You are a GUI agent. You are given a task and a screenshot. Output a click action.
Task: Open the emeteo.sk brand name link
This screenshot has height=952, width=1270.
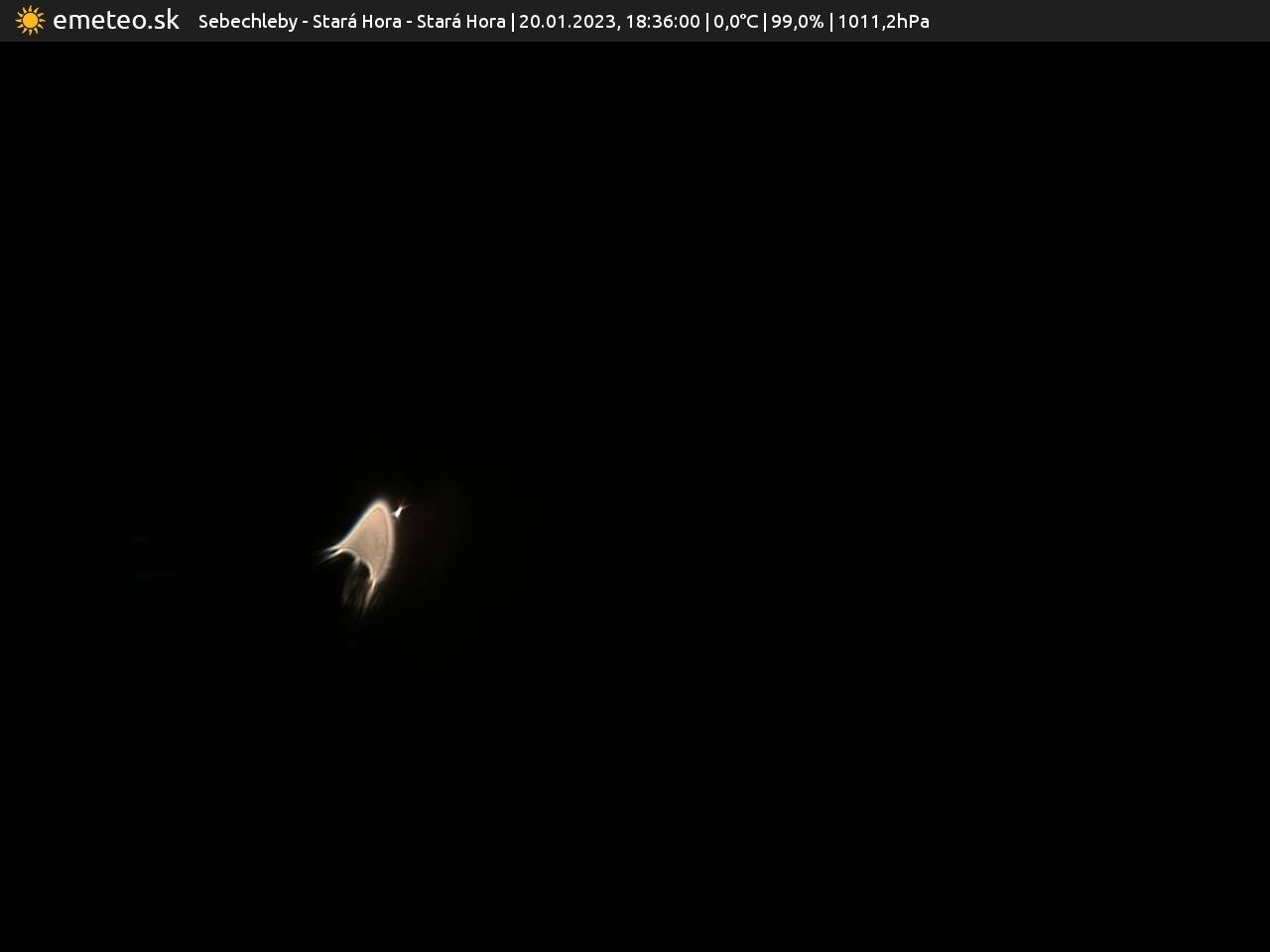click(x=116, y=21)
